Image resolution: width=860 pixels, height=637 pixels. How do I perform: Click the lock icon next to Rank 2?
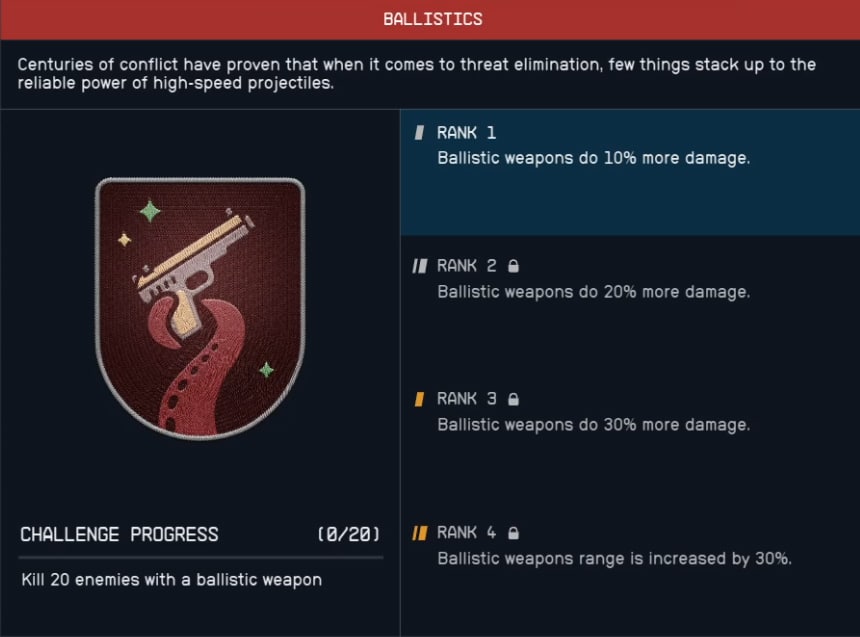coord(513,266)
